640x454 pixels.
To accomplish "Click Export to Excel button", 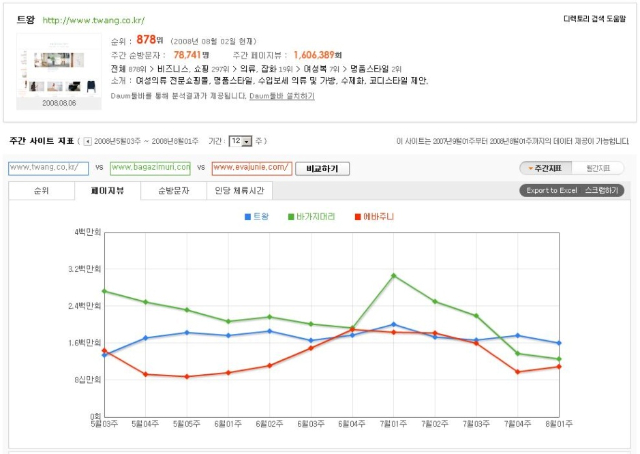I will tap(551, 191).
